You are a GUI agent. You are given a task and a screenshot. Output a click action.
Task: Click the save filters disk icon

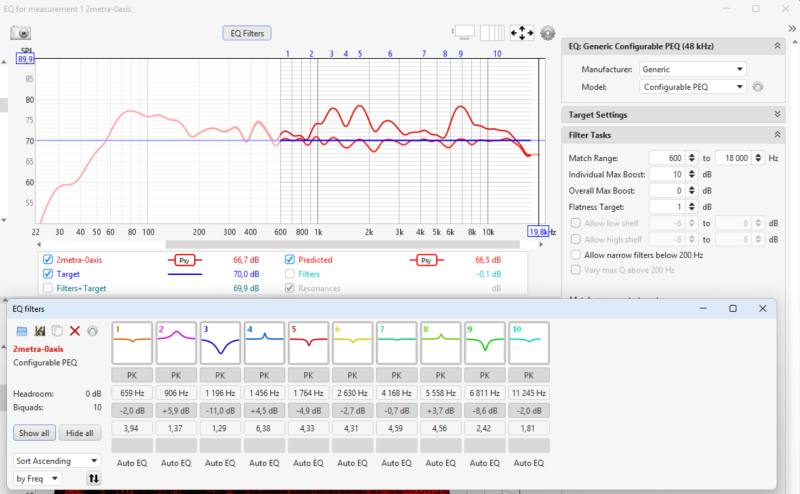(40, 331)
